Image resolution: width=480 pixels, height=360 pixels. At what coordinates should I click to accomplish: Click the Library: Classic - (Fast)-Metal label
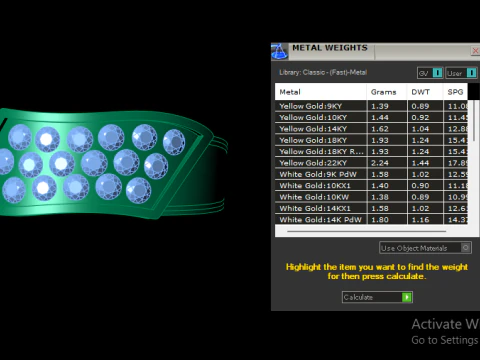tap(323, 72)
